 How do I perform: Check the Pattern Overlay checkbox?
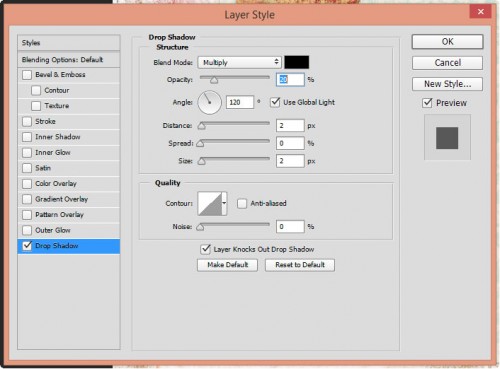27,215
